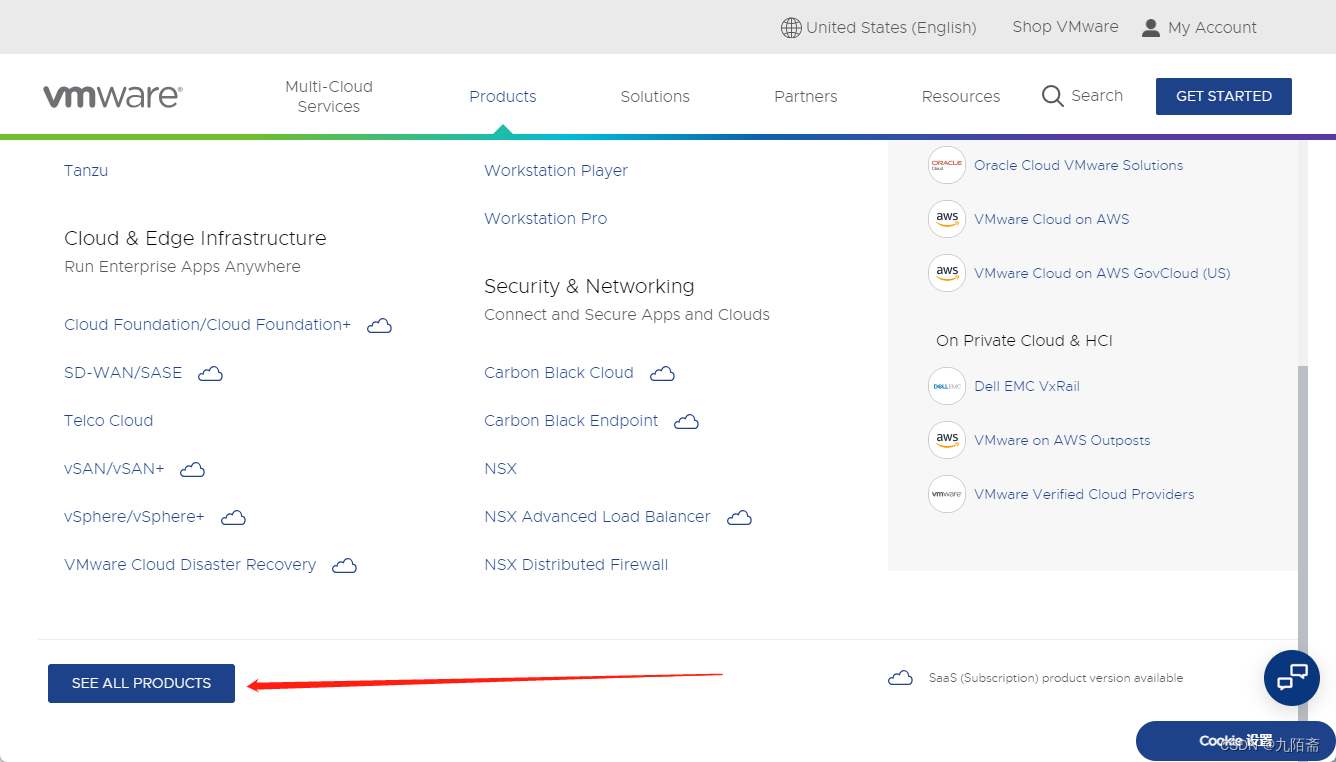This screenshot has width=1336, height=762.
Task: Open the Products menu
Action: click(503, 96)
